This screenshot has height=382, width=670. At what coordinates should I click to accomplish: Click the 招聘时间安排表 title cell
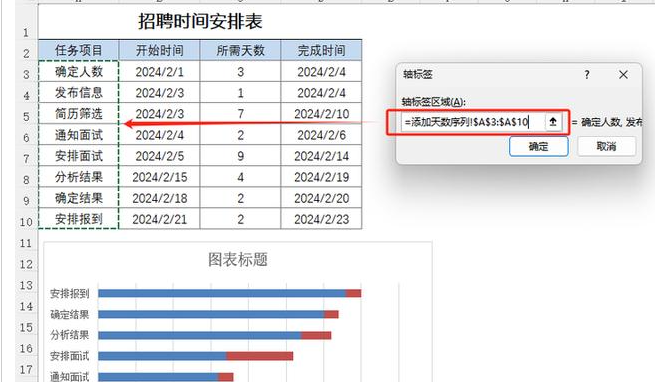click(200, 21)
